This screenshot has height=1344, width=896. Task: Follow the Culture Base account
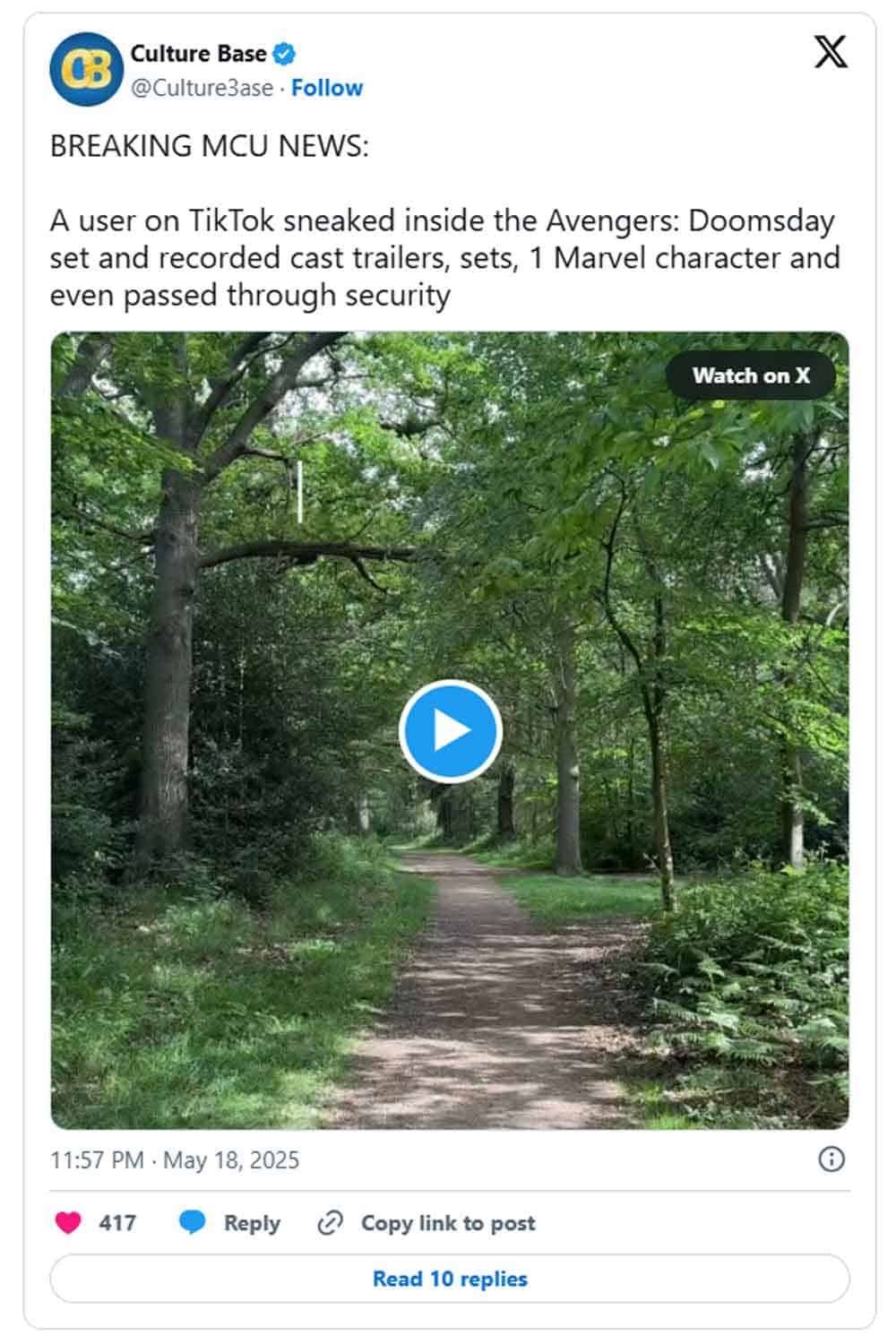coord(327,88)
